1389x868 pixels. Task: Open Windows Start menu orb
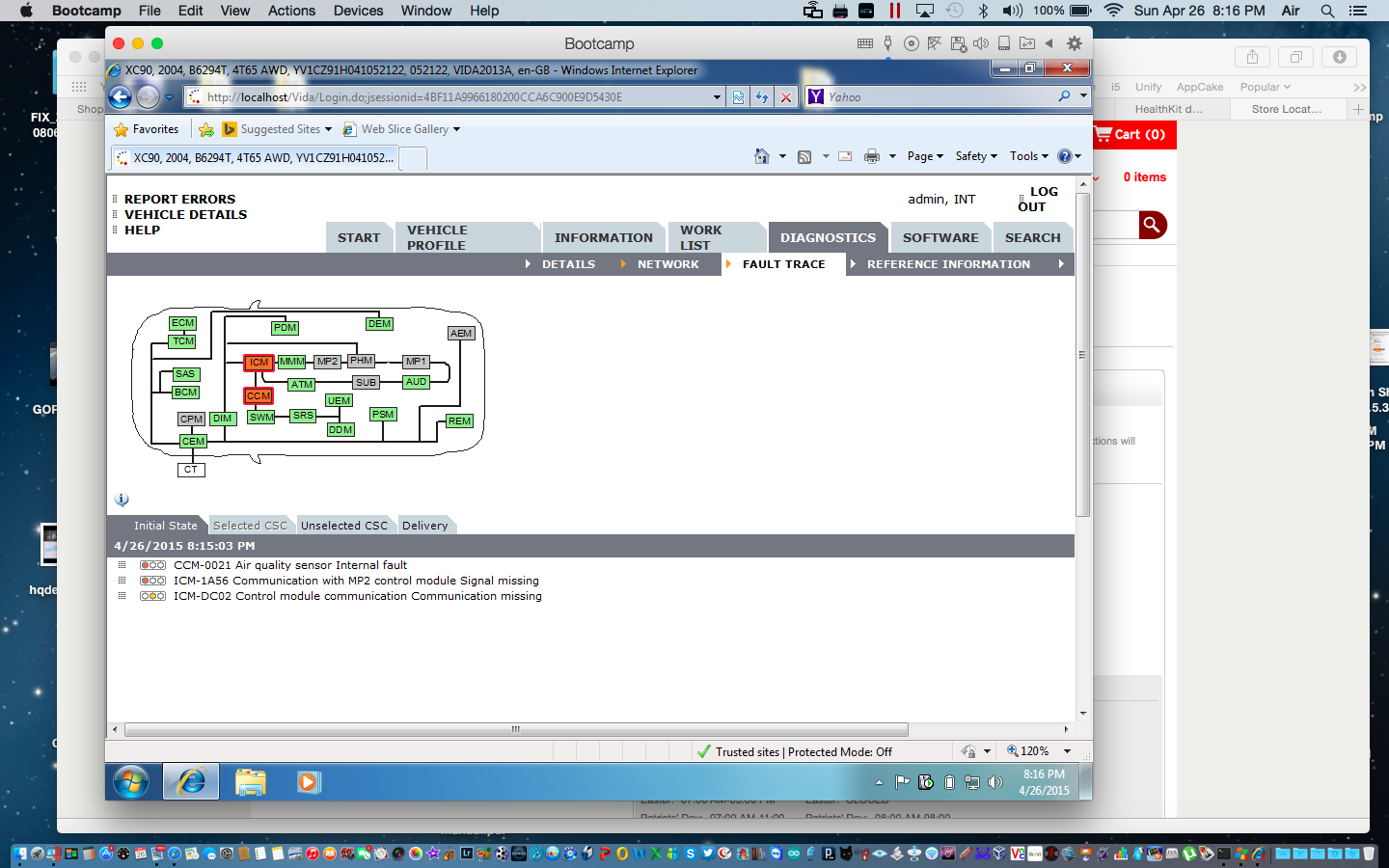[131, 781]
